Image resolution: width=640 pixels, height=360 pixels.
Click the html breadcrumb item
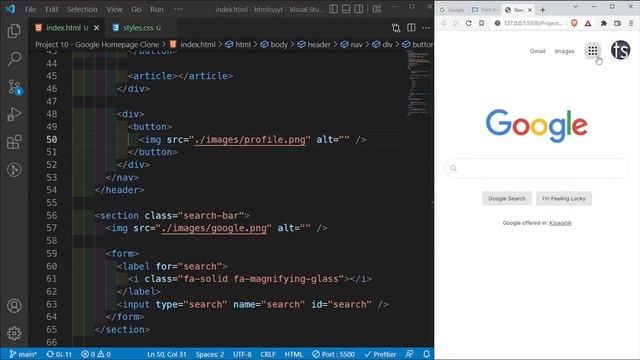click(238, 44)
